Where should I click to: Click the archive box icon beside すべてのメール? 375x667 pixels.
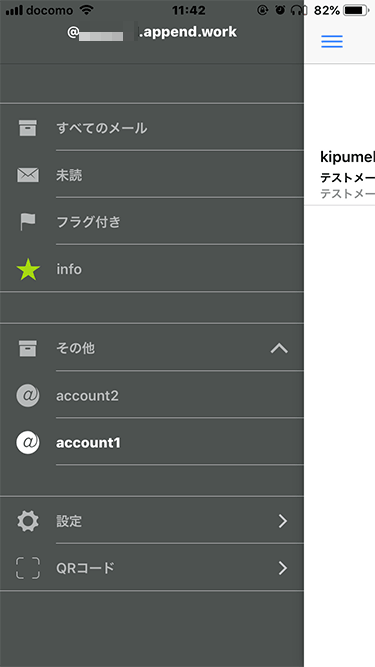(28, 128)
